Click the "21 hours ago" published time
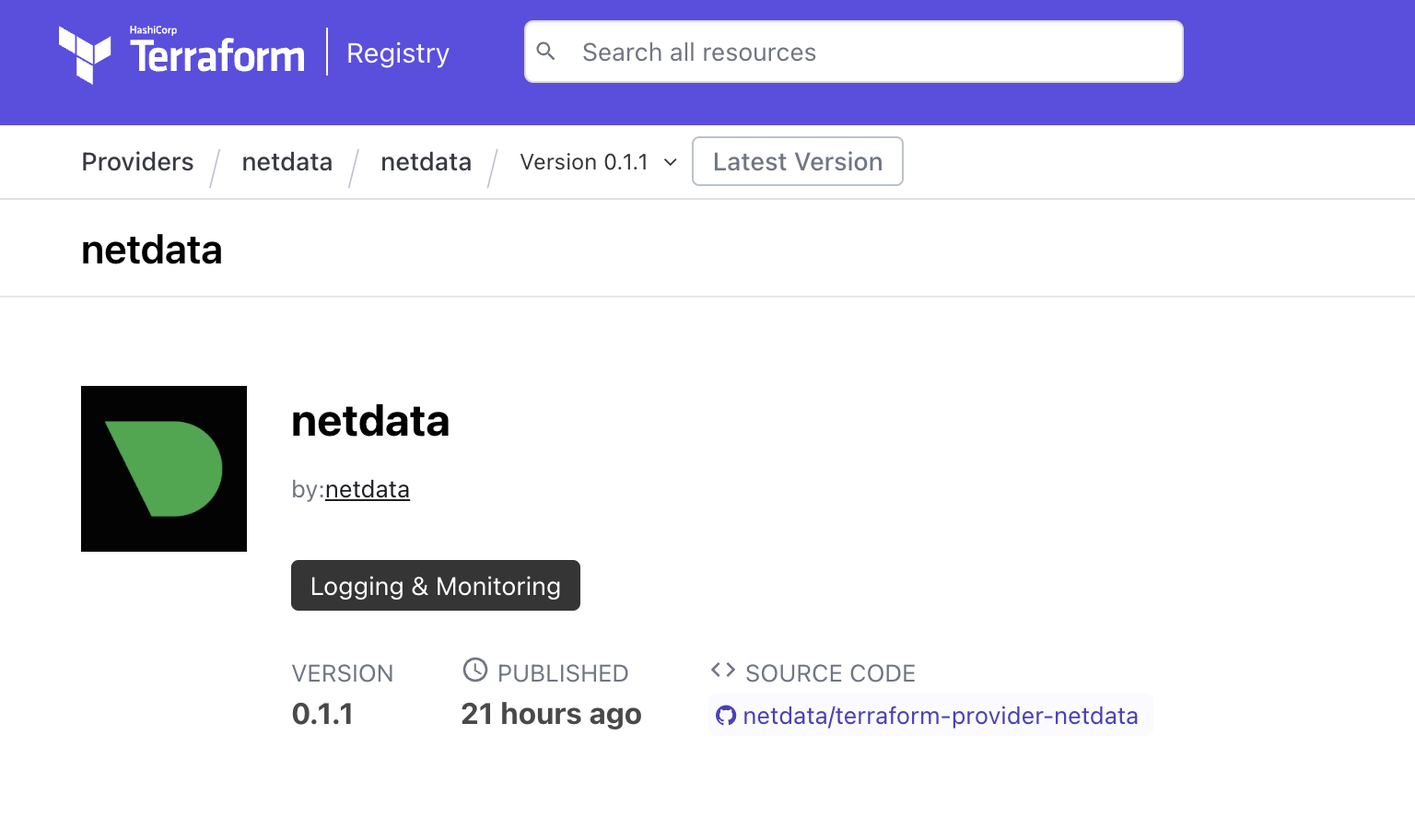Viewport: 1415px width, 840px height. tap(551, 714)
